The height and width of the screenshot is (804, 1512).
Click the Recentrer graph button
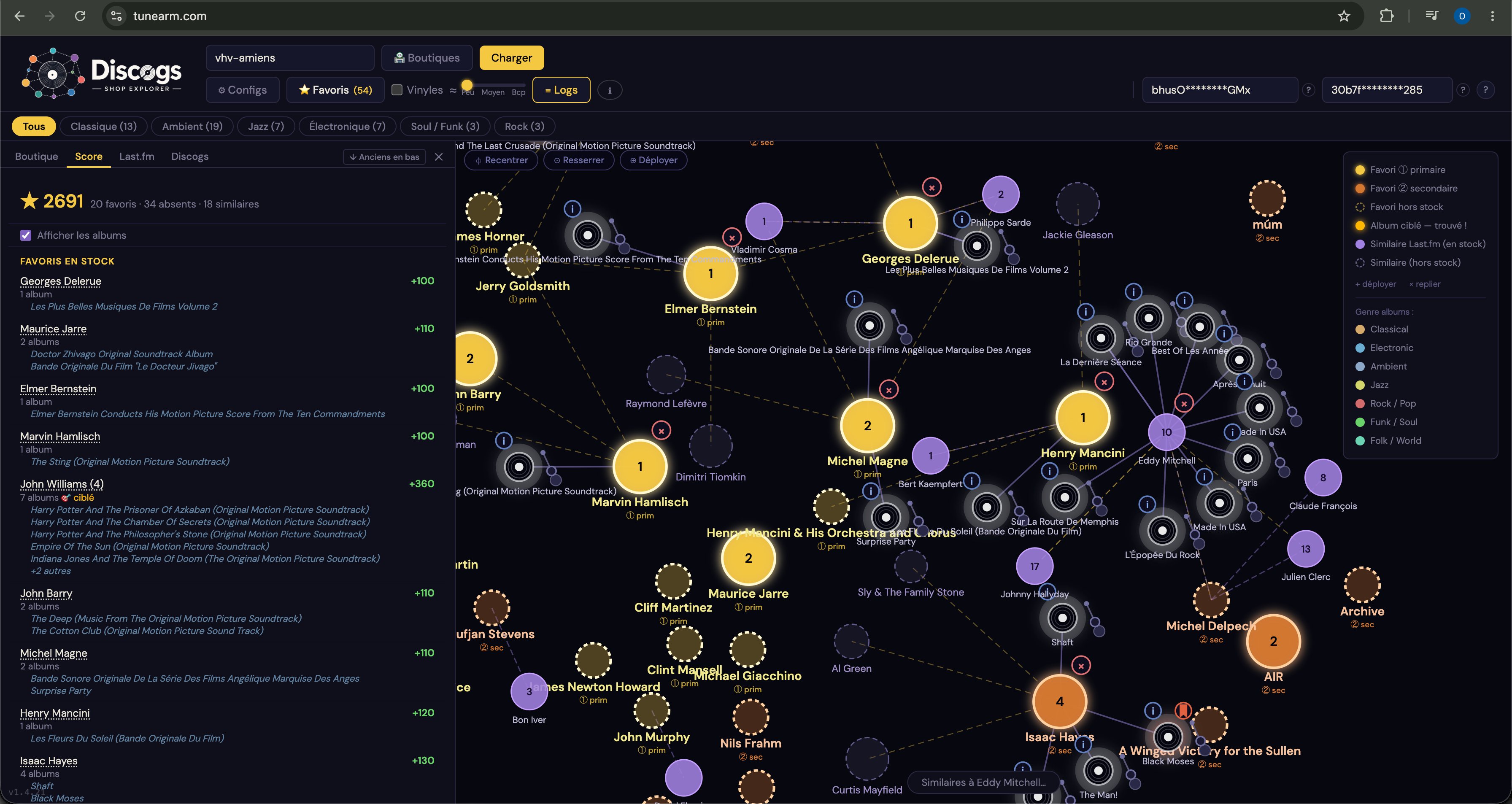click(x=501, y=160)
